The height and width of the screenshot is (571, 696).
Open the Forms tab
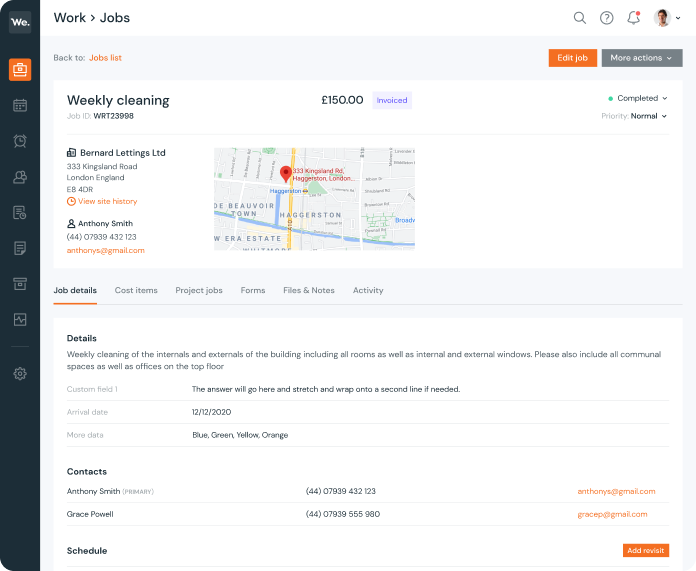253,290
